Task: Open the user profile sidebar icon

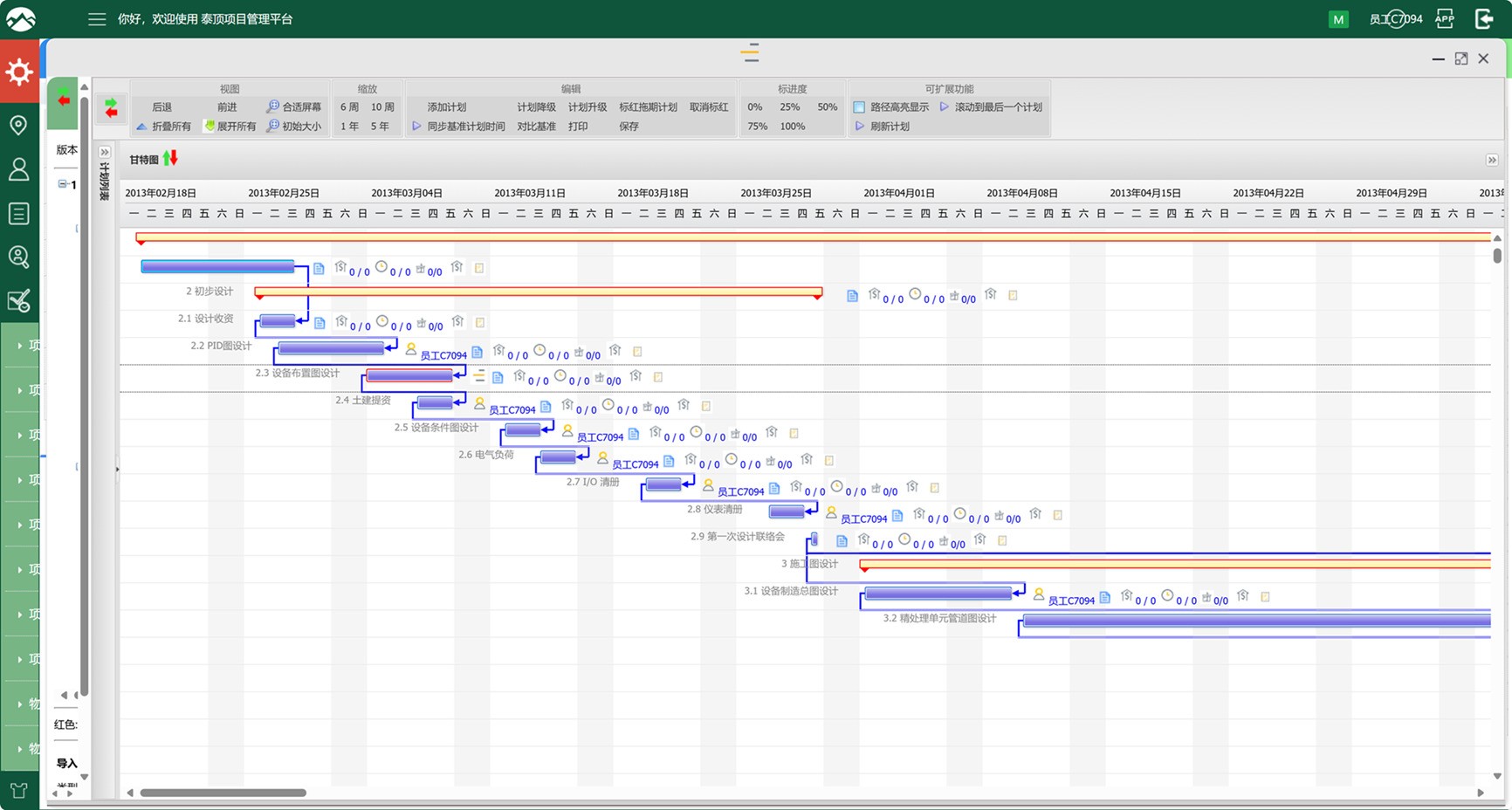Action: pyautogui.click(x=18, y=169)
